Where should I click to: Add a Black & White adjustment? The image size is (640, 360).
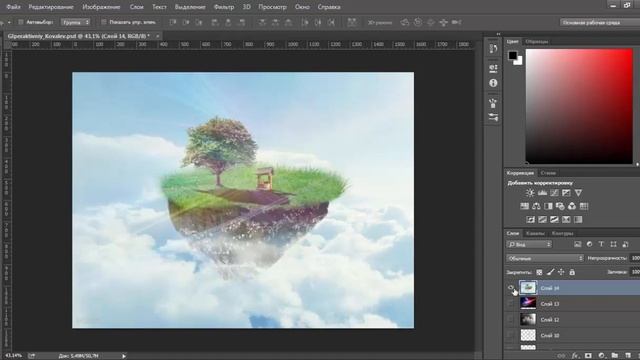point(548,206)
